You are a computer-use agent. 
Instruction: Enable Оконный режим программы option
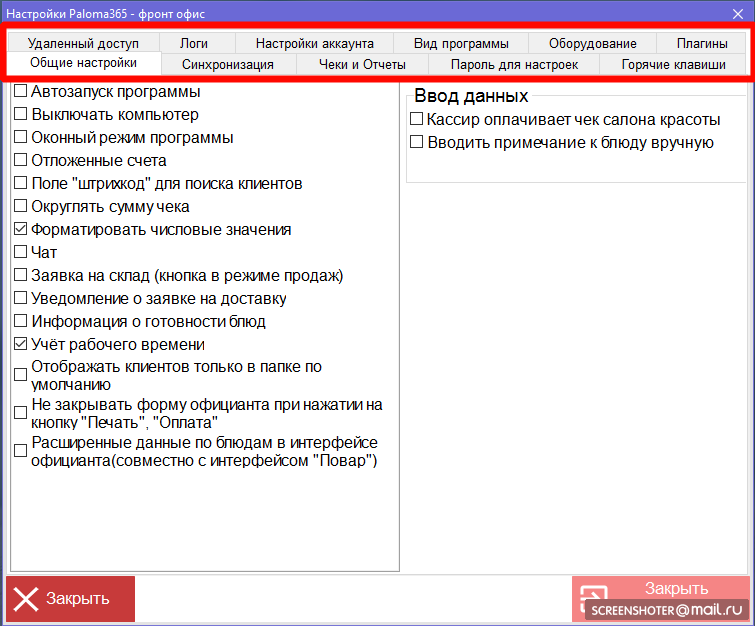tap(21, 138)
